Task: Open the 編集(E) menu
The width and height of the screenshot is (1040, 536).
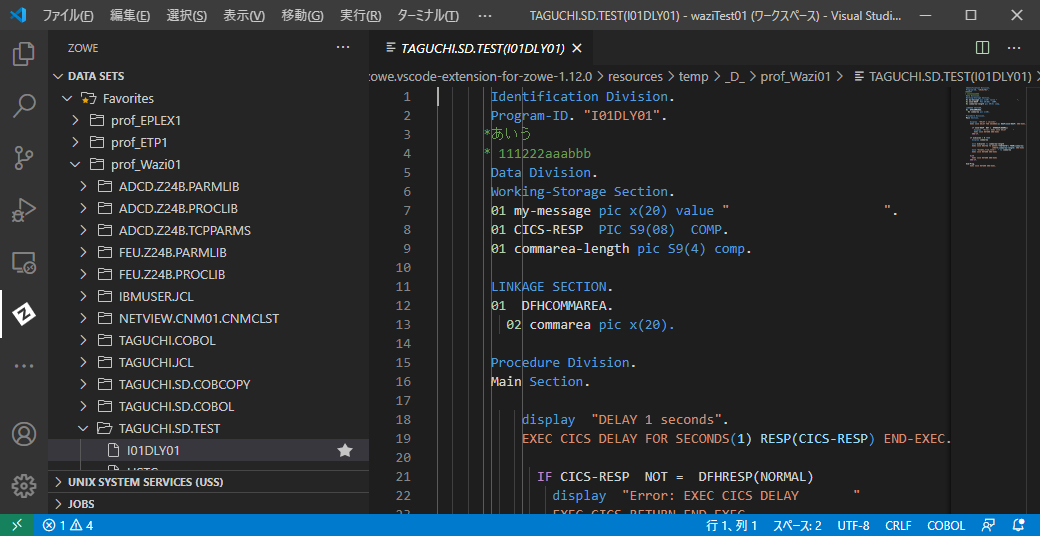Action: [x=130, y=15]
